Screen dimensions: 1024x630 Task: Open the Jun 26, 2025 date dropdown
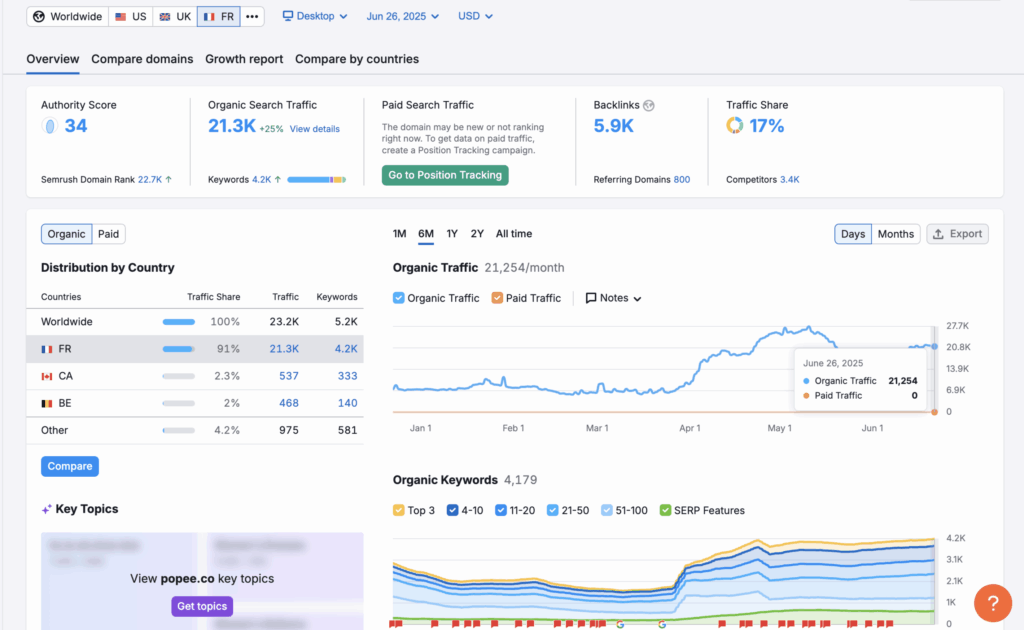404,16
